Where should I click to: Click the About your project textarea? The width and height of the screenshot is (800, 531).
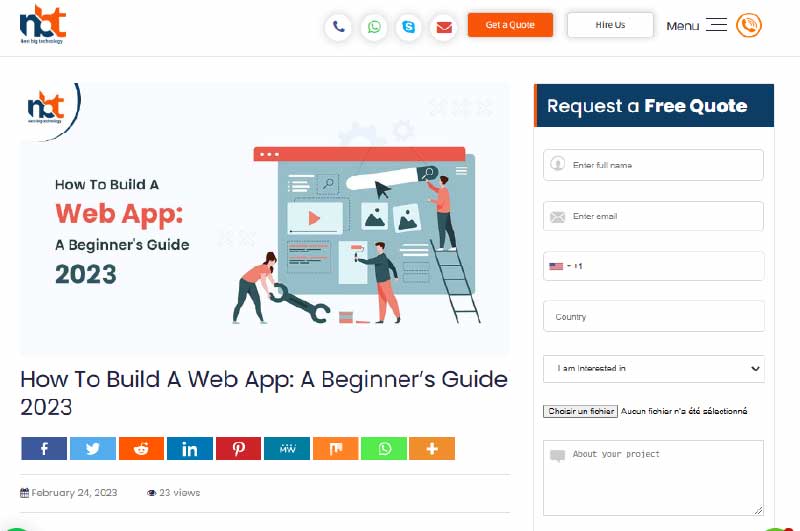click(x=654, y=478)
